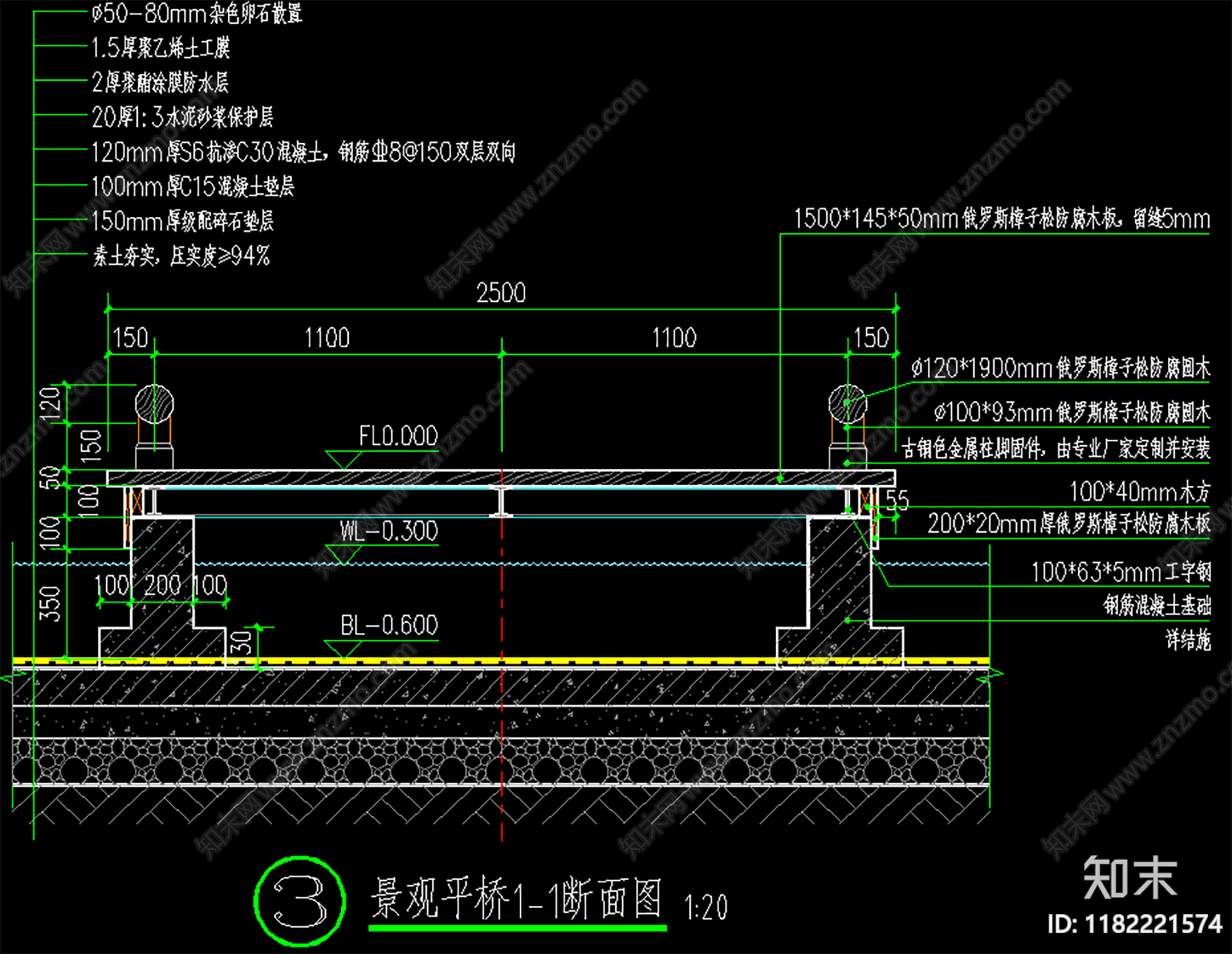Select the gravel bedding hatch layer
This screenshot has height=954, width=1232.
click(x=500, y=762)
